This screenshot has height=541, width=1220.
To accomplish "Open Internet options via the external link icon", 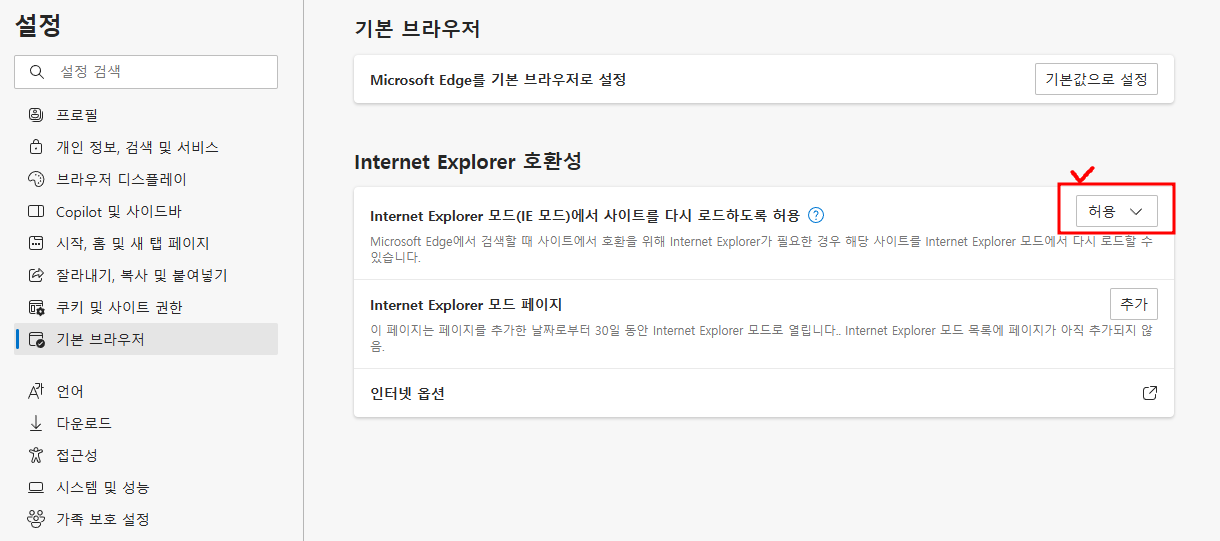I will (1150, 393).
